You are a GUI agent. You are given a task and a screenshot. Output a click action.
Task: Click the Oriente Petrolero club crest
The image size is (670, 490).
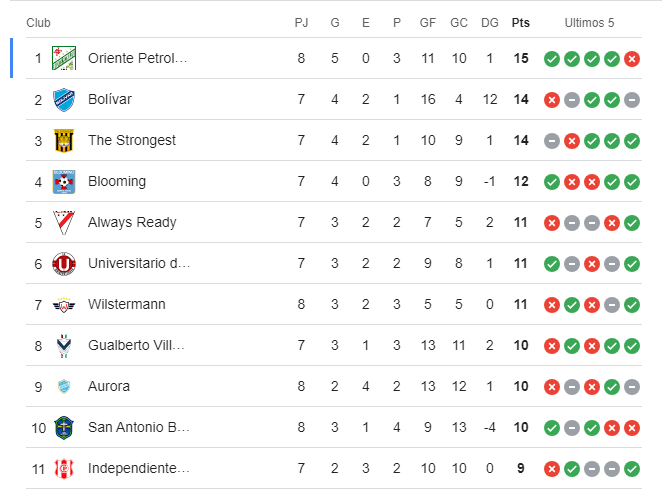(x=64, y=58)
